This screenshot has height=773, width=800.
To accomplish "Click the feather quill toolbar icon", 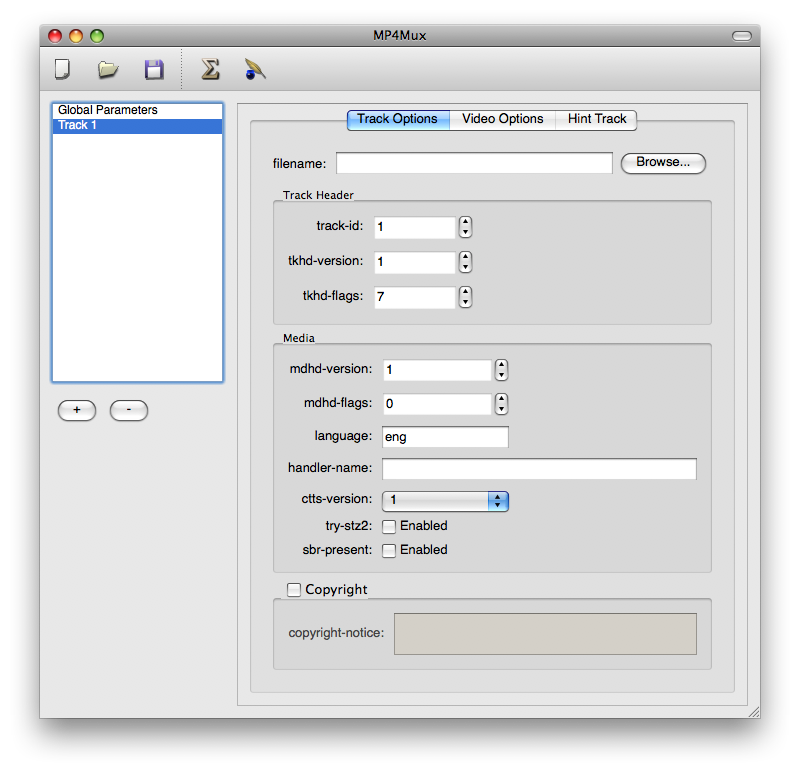I will click(255, 69).
